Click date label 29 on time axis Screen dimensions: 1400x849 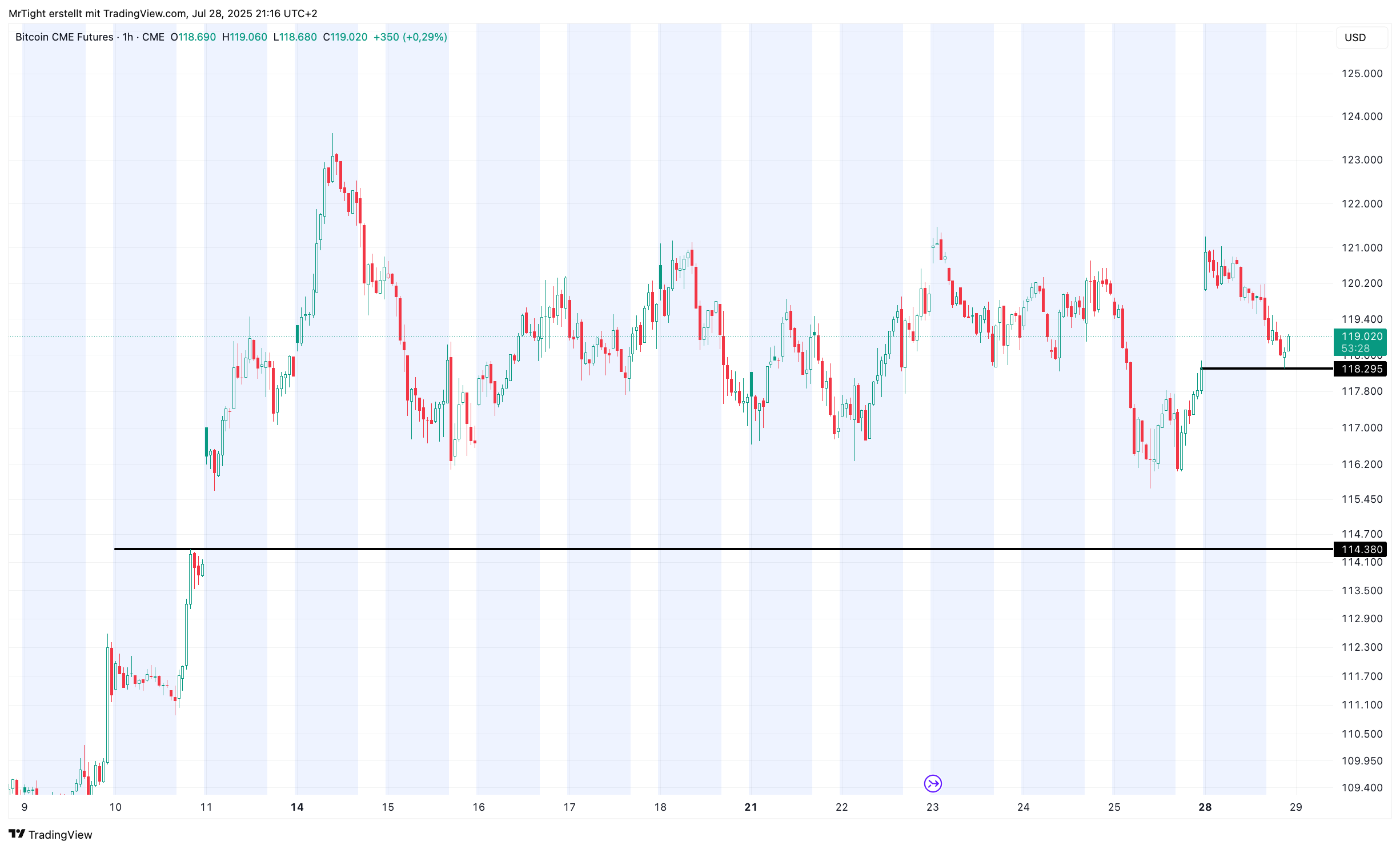(x=1295, y=807)
